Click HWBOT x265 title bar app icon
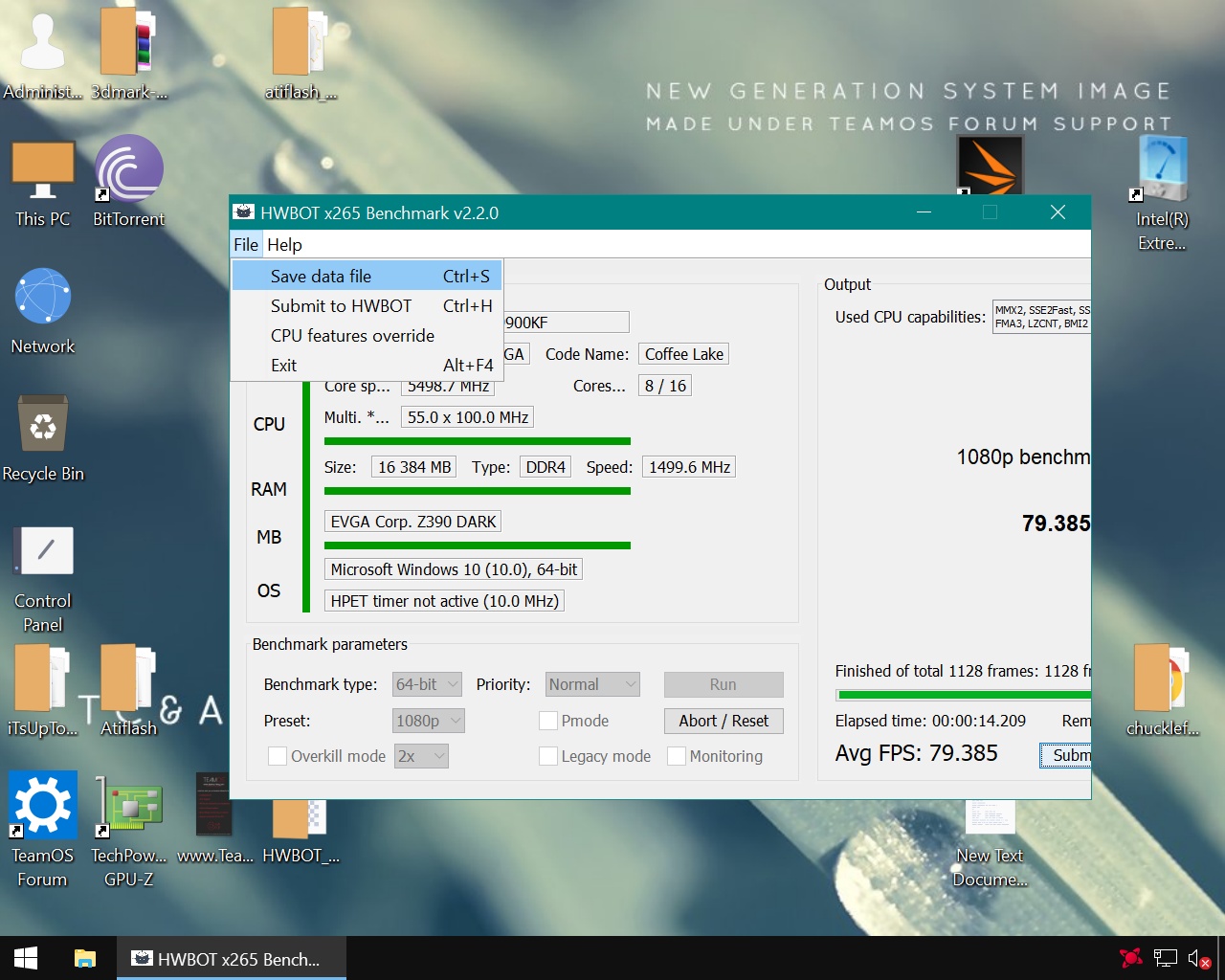 tap(245, 212)
